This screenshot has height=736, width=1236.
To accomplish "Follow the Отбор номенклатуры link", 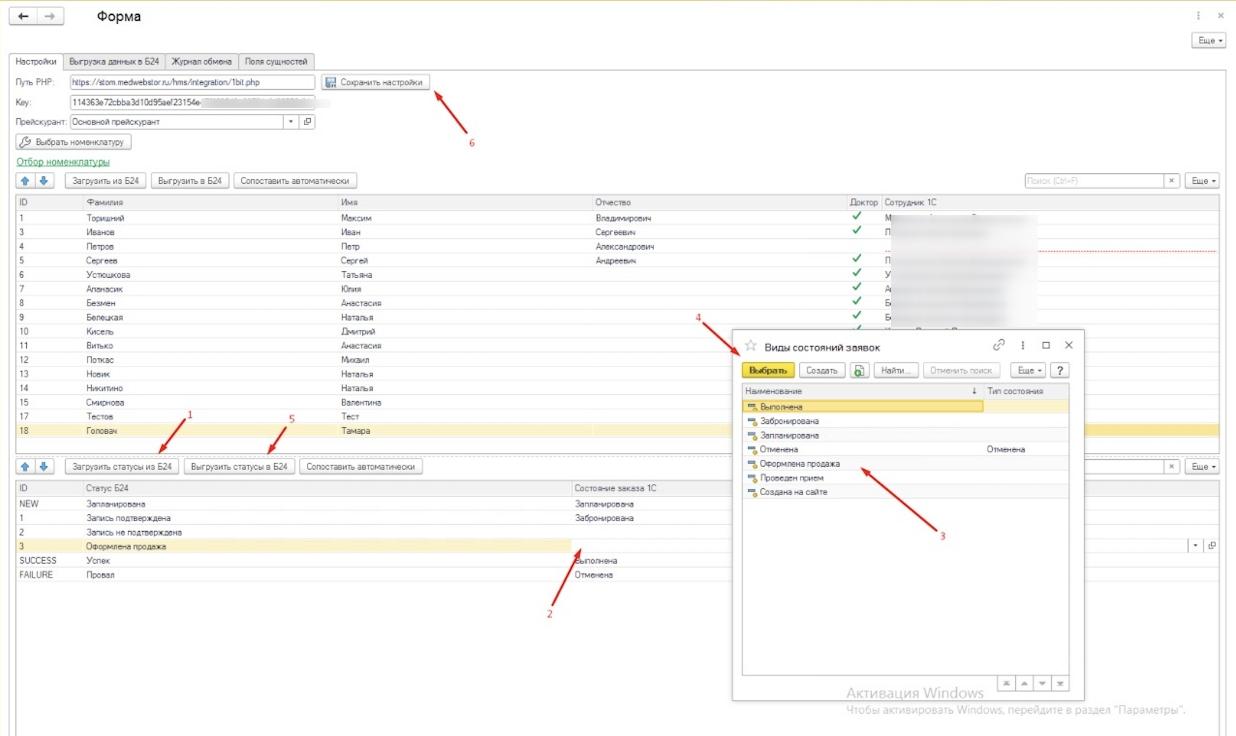I will (x=63, y=162).
